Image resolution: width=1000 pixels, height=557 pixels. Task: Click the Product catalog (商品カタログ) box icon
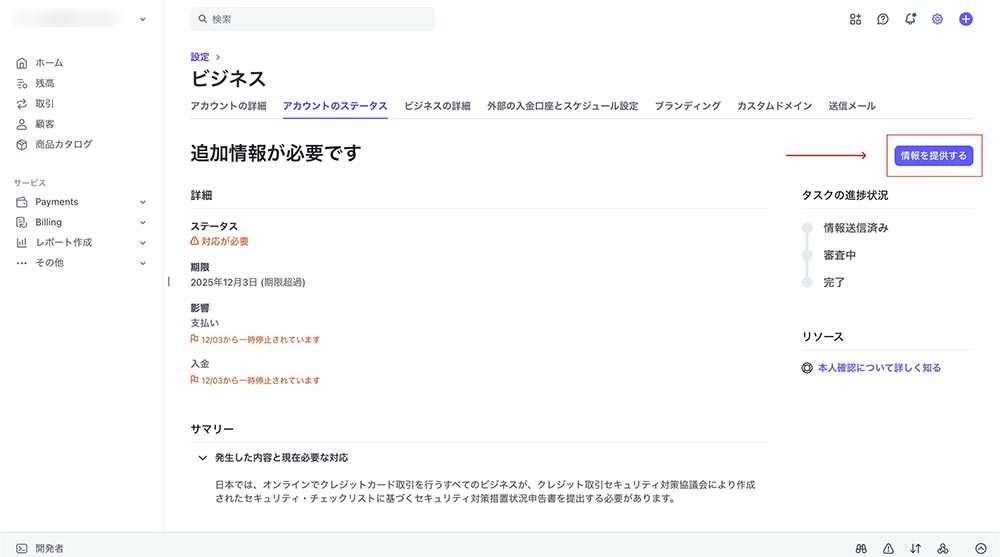point(22,145)
